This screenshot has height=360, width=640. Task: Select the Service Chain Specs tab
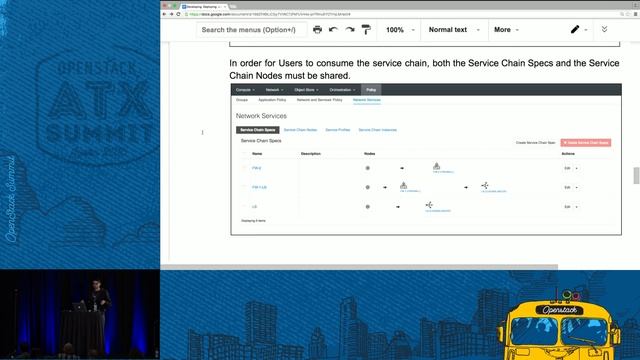point(258,130)
